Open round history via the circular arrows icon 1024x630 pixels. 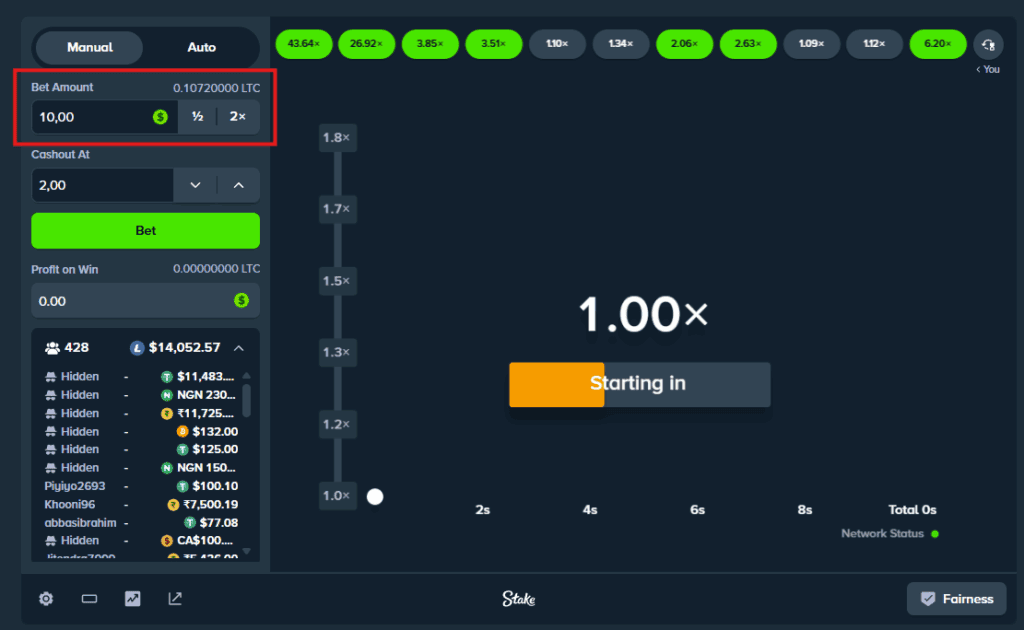988,44
